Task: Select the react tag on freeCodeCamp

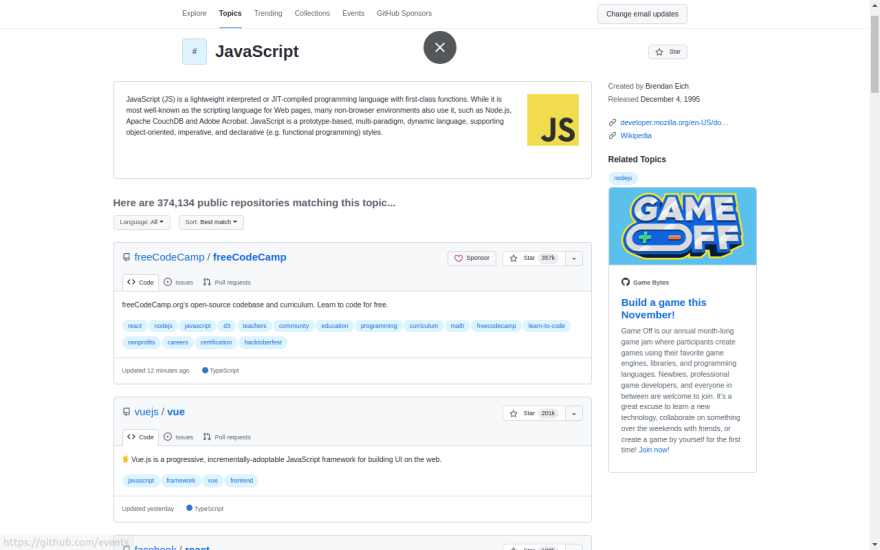Action: (x=135, y=326)
